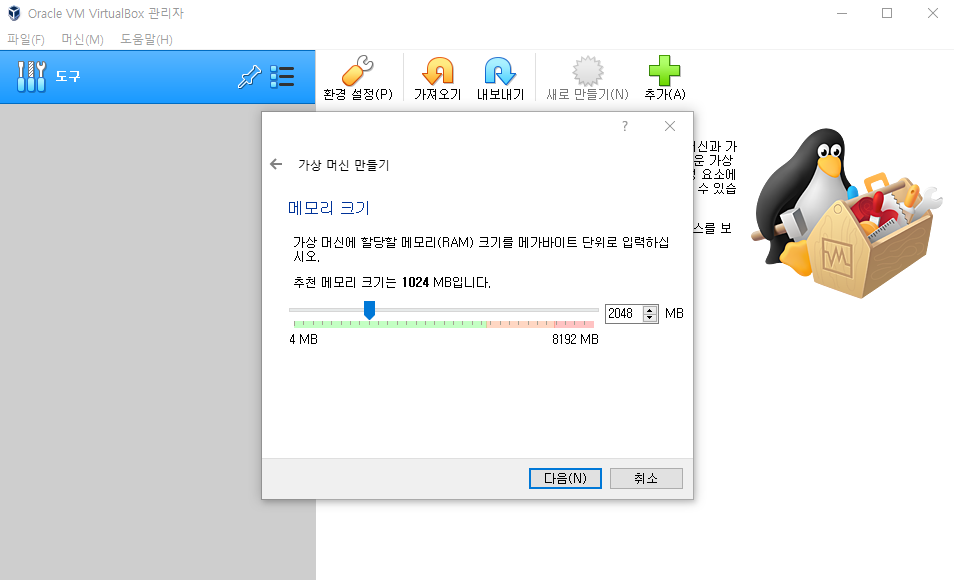Minimize the VirtualBox Manager window

[x=842, y=13]
